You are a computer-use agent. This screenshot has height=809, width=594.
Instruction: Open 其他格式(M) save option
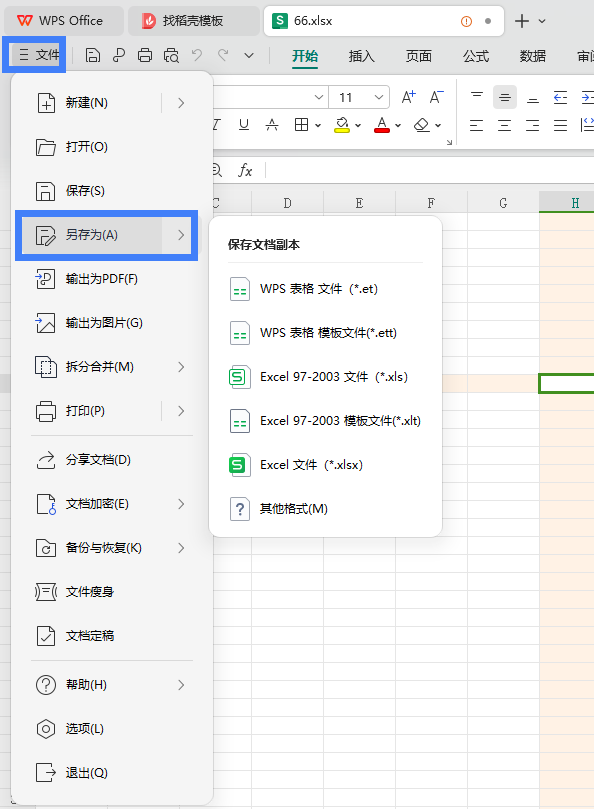click(325, 509)
